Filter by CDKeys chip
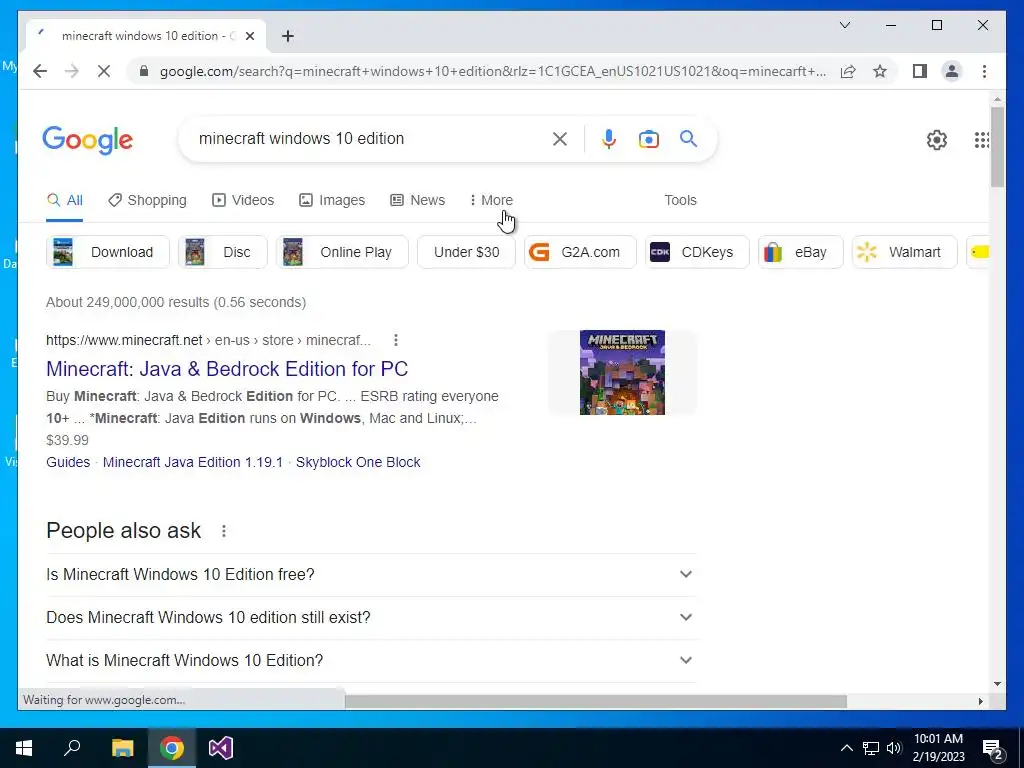Image resolution: width=1024 pixels, height=768 pixels. pyautogui.click(x=697, y=252)
